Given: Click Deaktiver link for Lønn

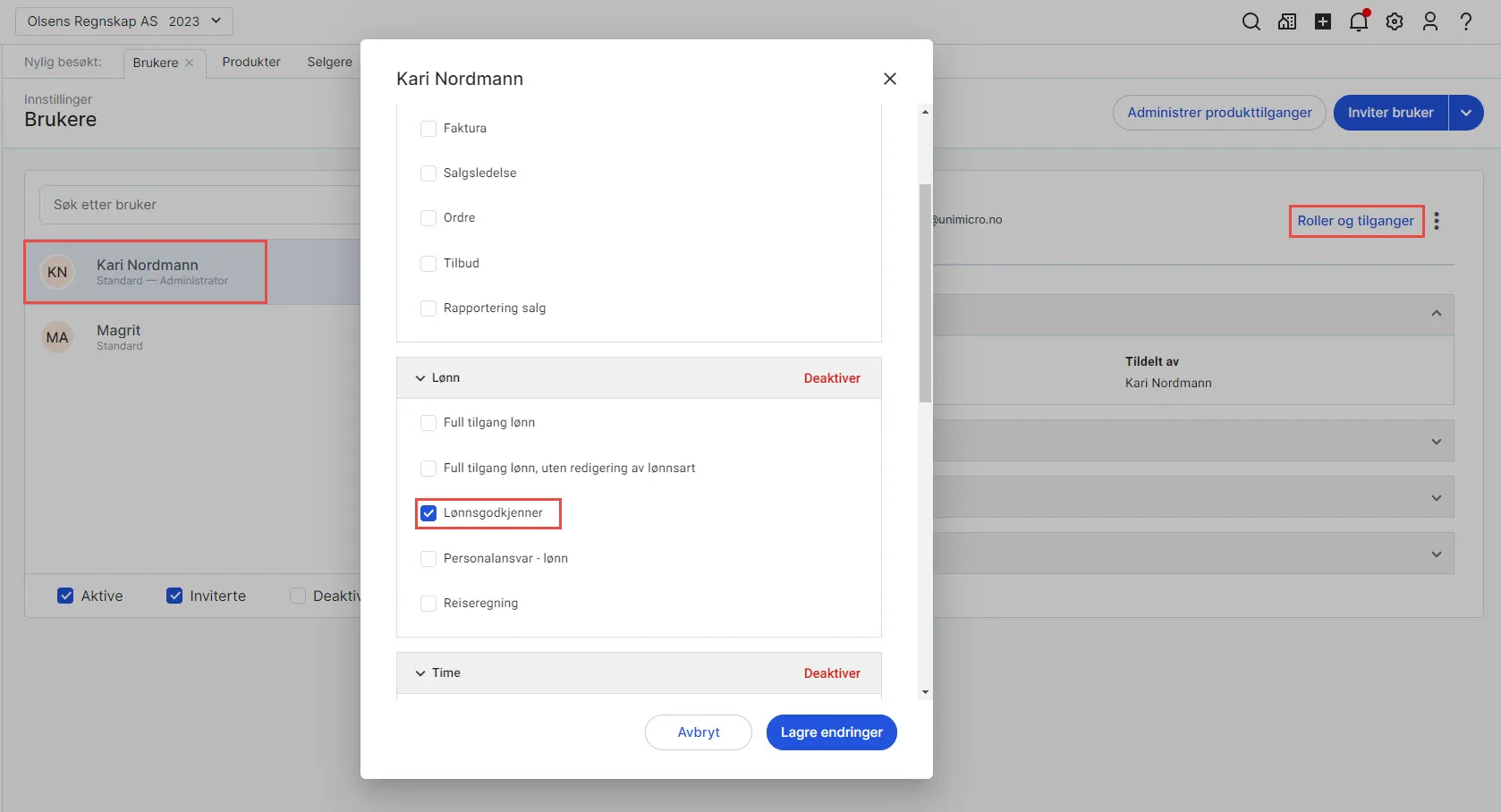Looking at the screenshot, I should tap(832, 378).
